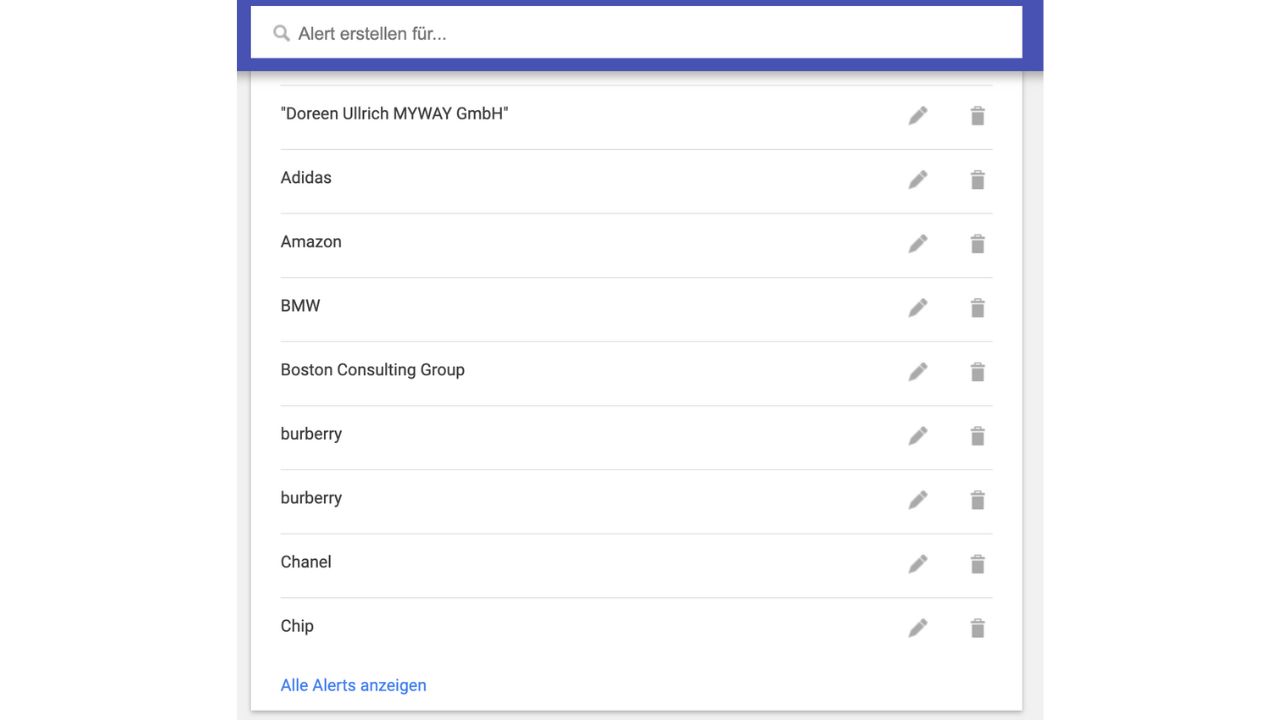The width and height of the screenshot is (1280, 720).
Task: Remove the BMW alert
Action: [x=977, y=307]
